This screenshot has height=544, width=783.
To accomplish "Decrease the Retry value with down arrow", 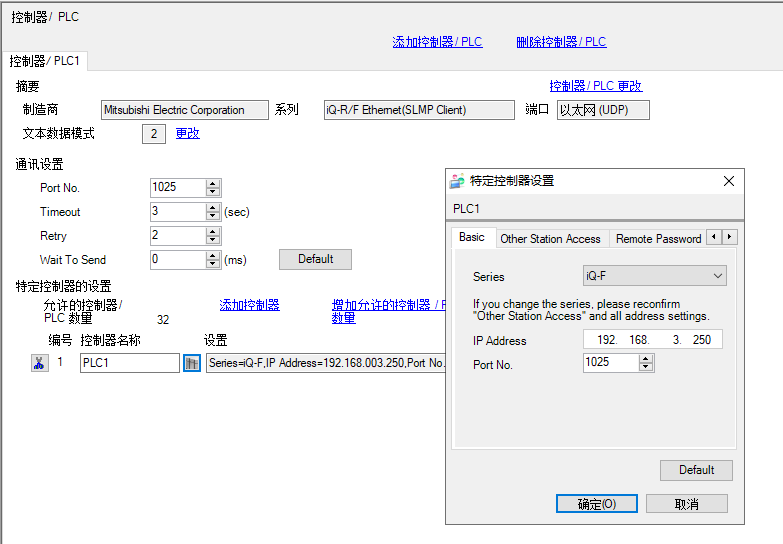I will 213,240.
